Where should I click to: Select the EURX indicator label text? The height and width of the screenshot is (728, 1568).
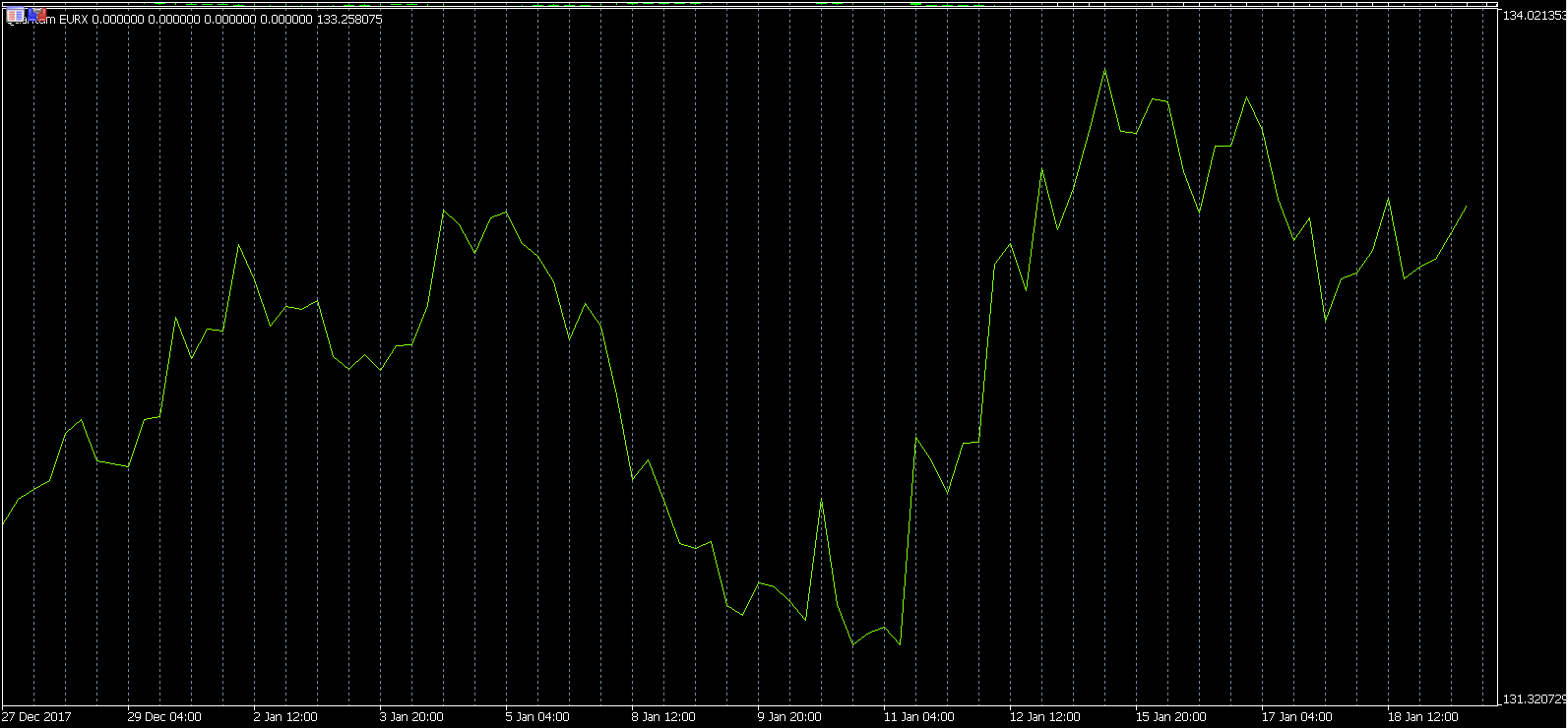point(74,20)
